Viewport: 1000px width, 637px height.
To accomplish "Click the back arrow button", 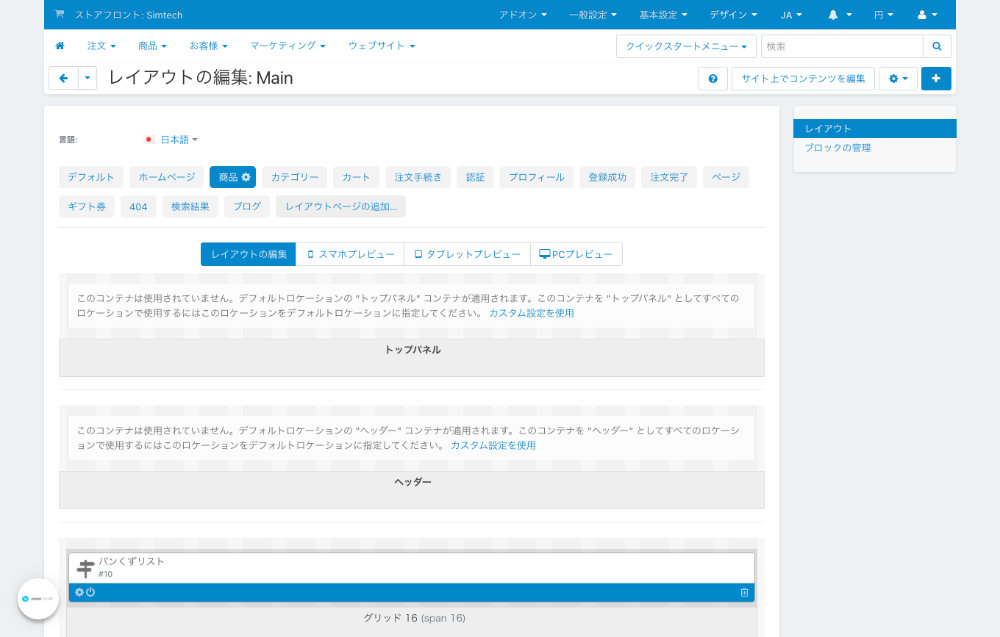I will click(64, 78).
